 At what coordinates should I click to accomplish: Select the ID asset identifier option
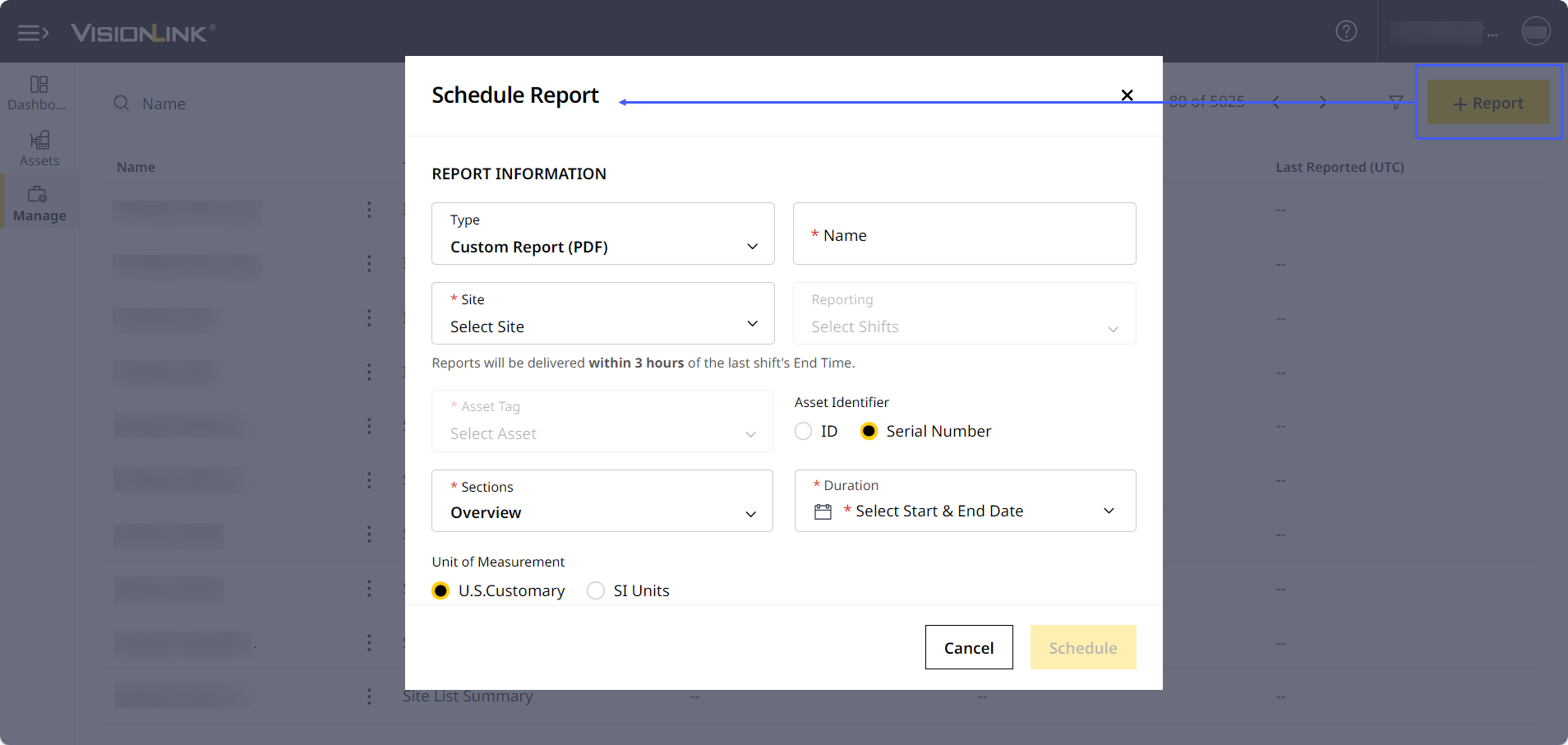(804, 431)
